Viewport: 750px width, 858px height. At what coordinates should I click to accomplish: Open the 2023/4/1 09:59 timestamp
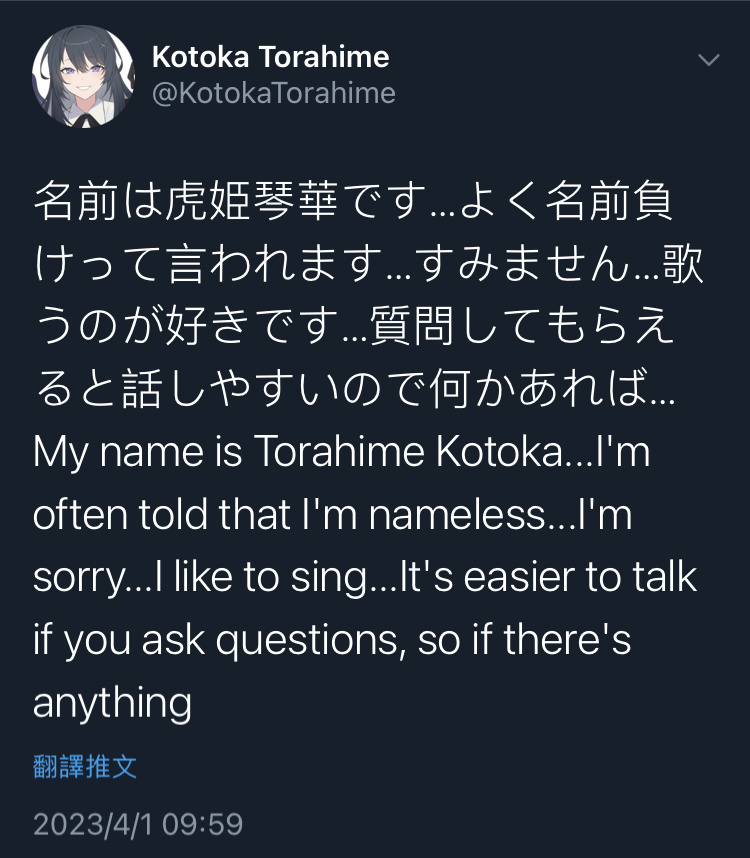pyautogui.click(x=138, y=824)
